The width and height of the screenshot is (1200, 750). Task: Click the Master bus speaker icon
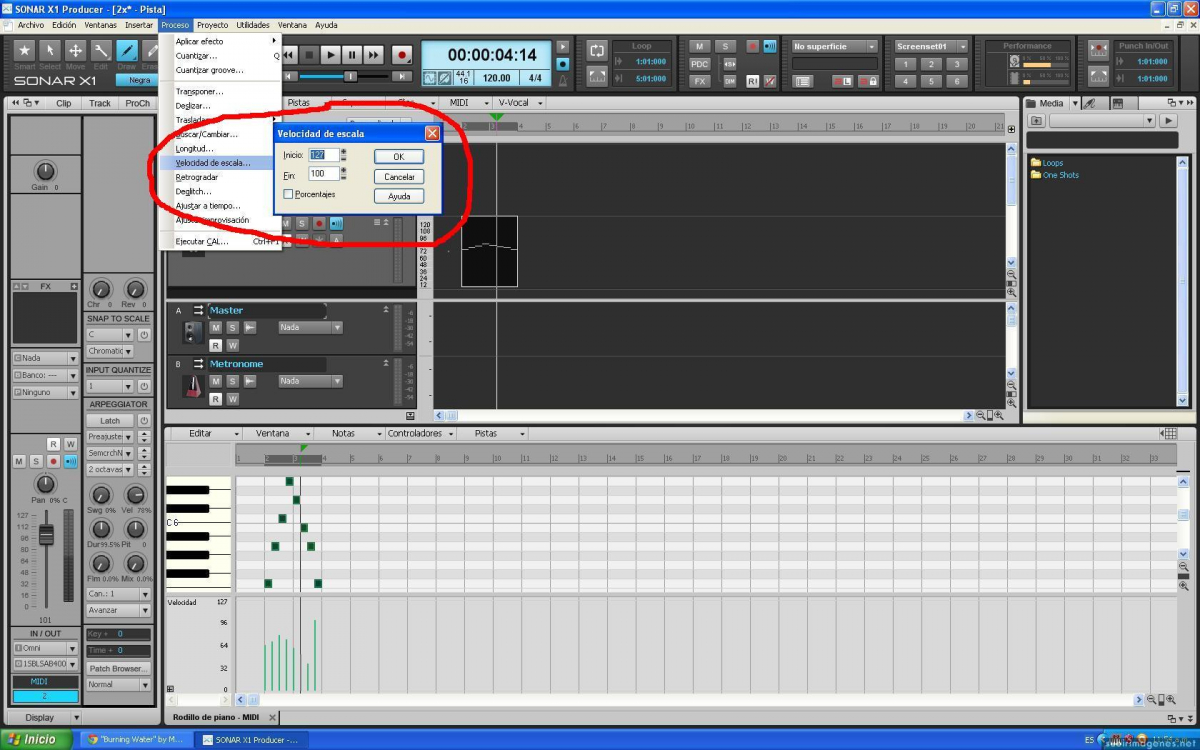click(x=192, y=335)
